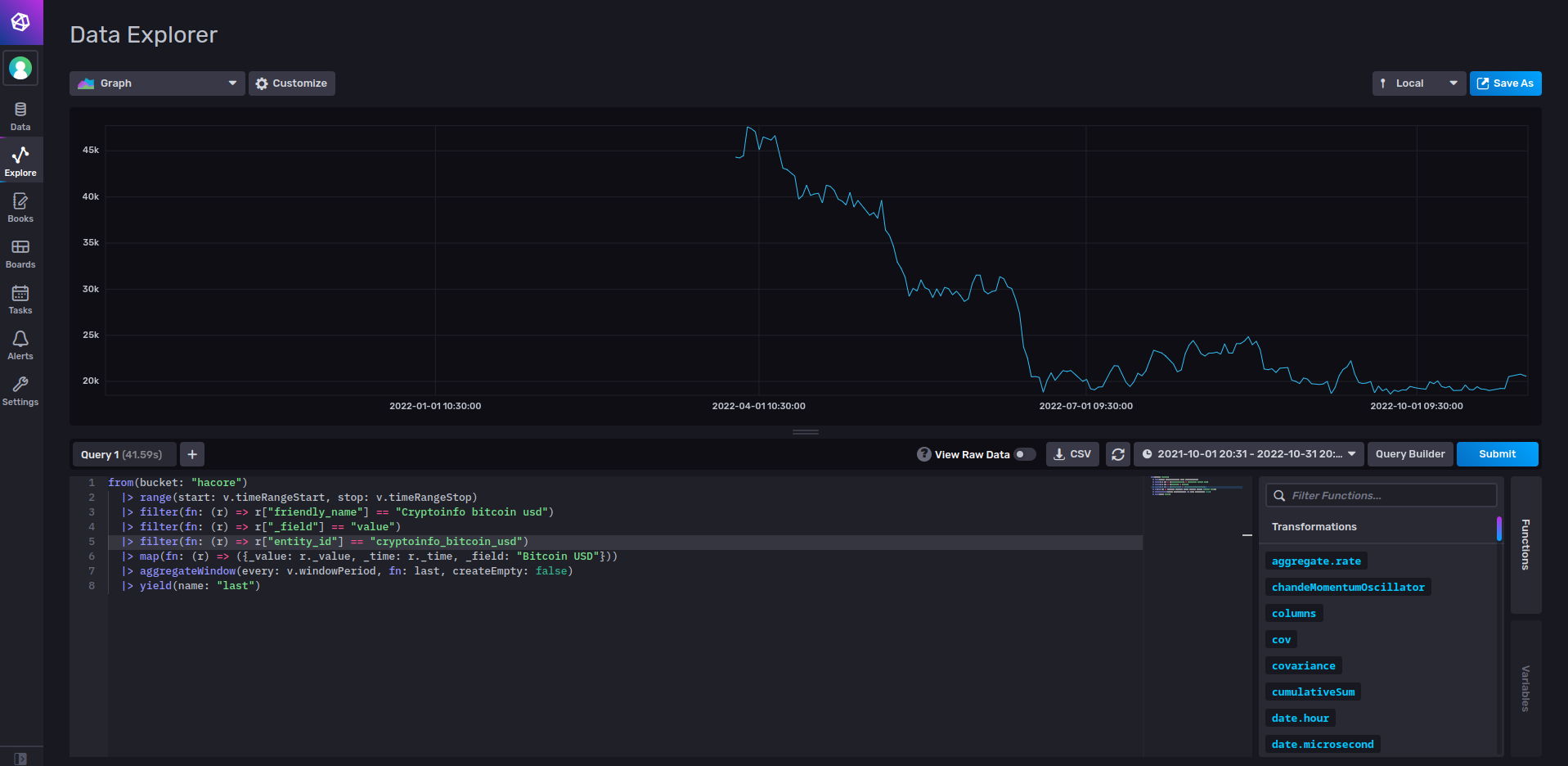Add a new query tab
This screenshot has width=1568, height=766.
192,454
